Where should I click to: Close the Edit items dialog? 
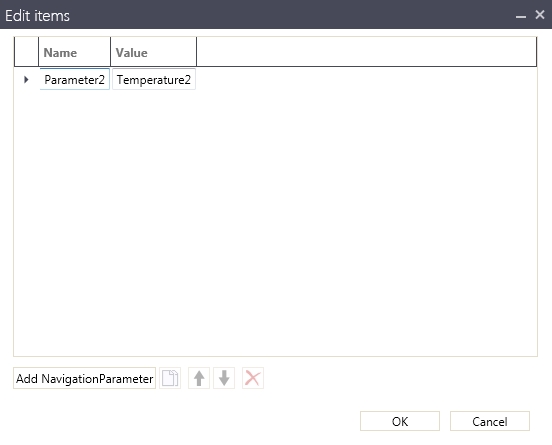tap(540, 14)
